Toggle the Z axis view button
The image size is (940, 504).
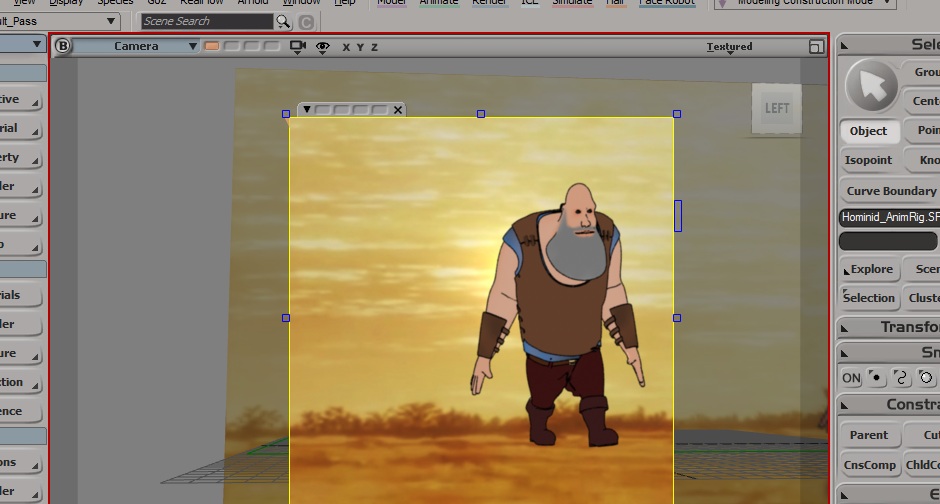[374, 47]
